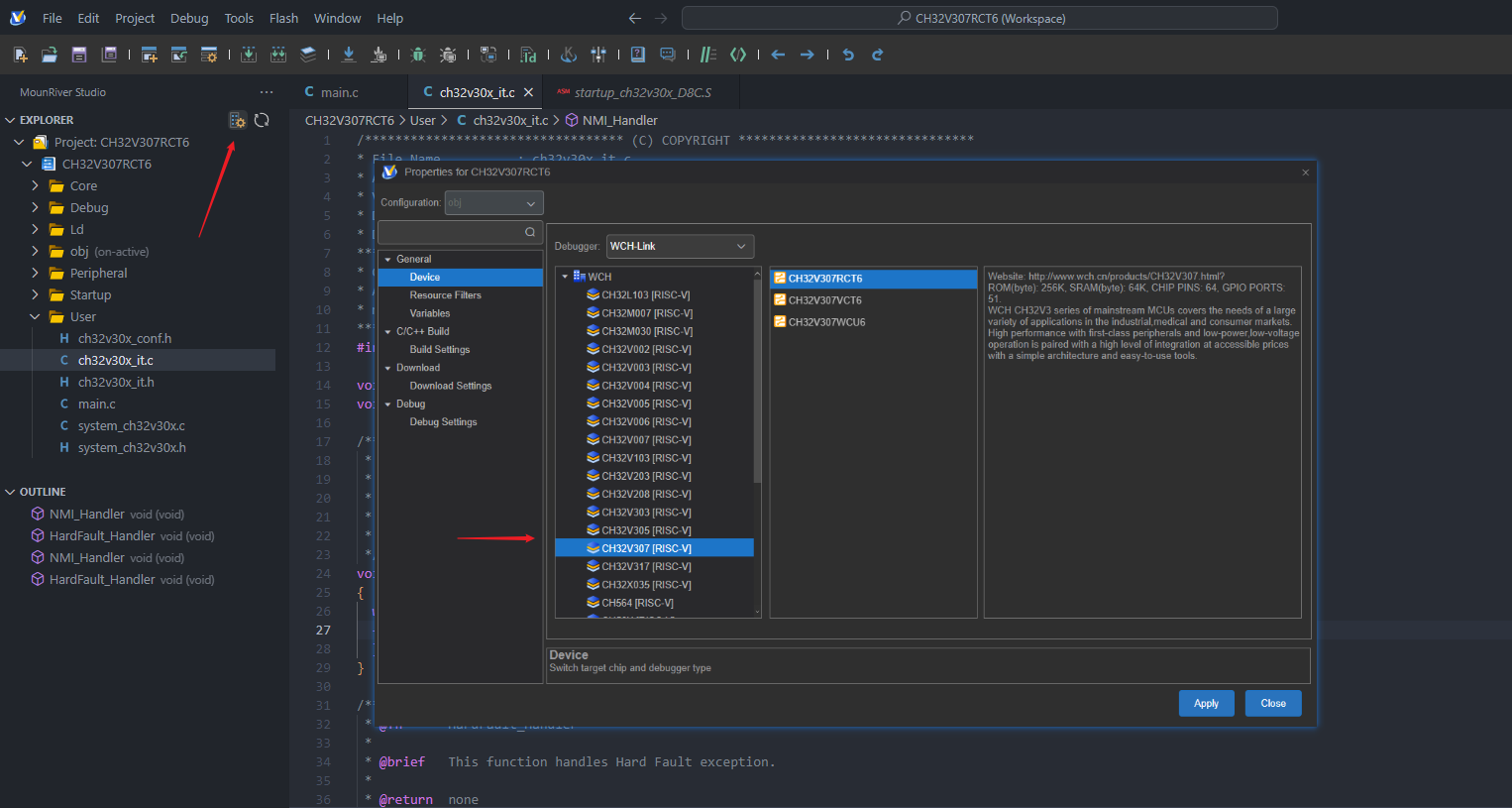This screenshot has height=808, width=1512.
Task: Collapse the WCH device tree node
Action: coord(565,277)
